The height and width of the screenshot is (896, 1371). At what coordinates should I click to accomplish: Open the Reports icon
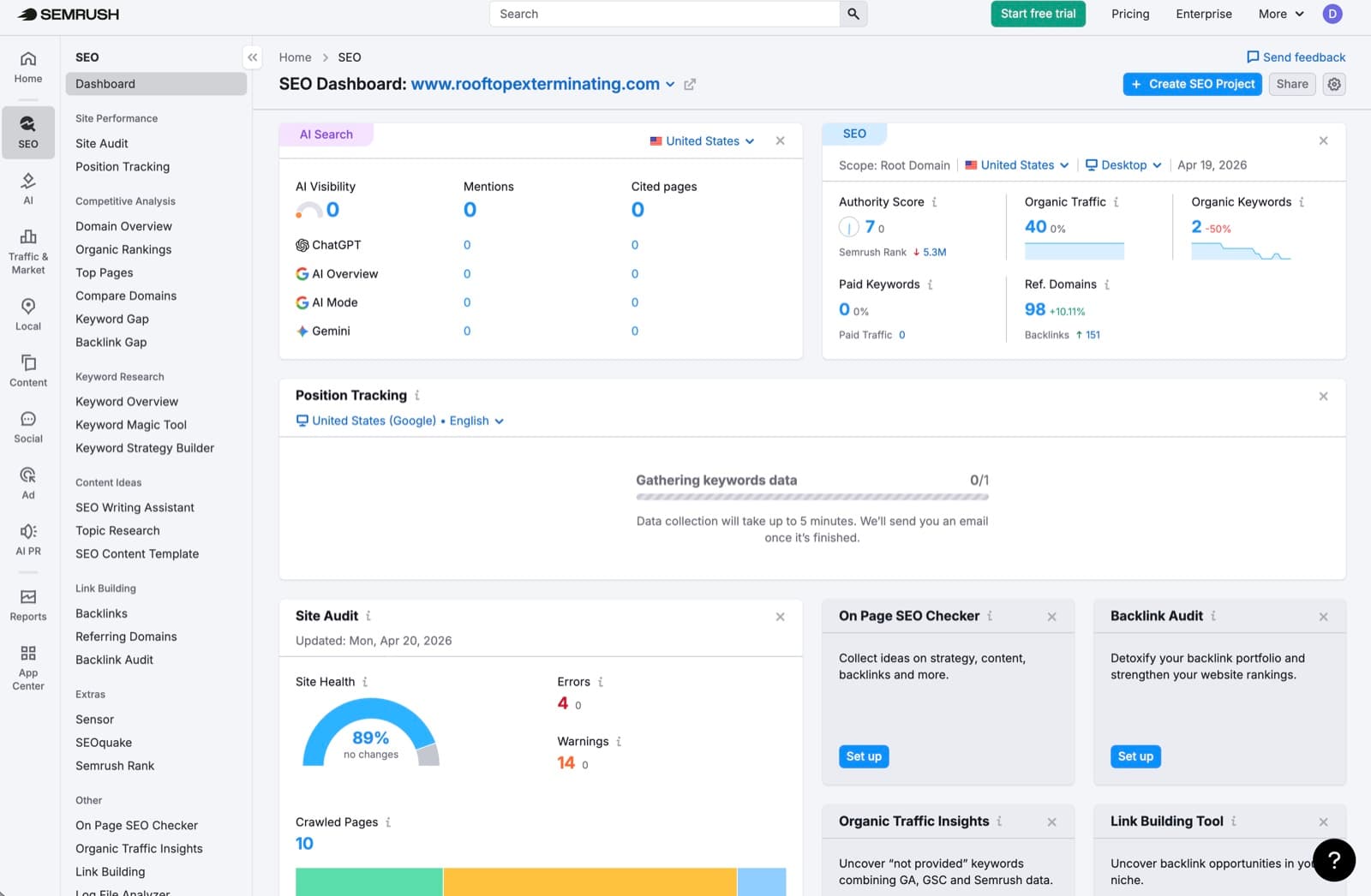(28, 605)
